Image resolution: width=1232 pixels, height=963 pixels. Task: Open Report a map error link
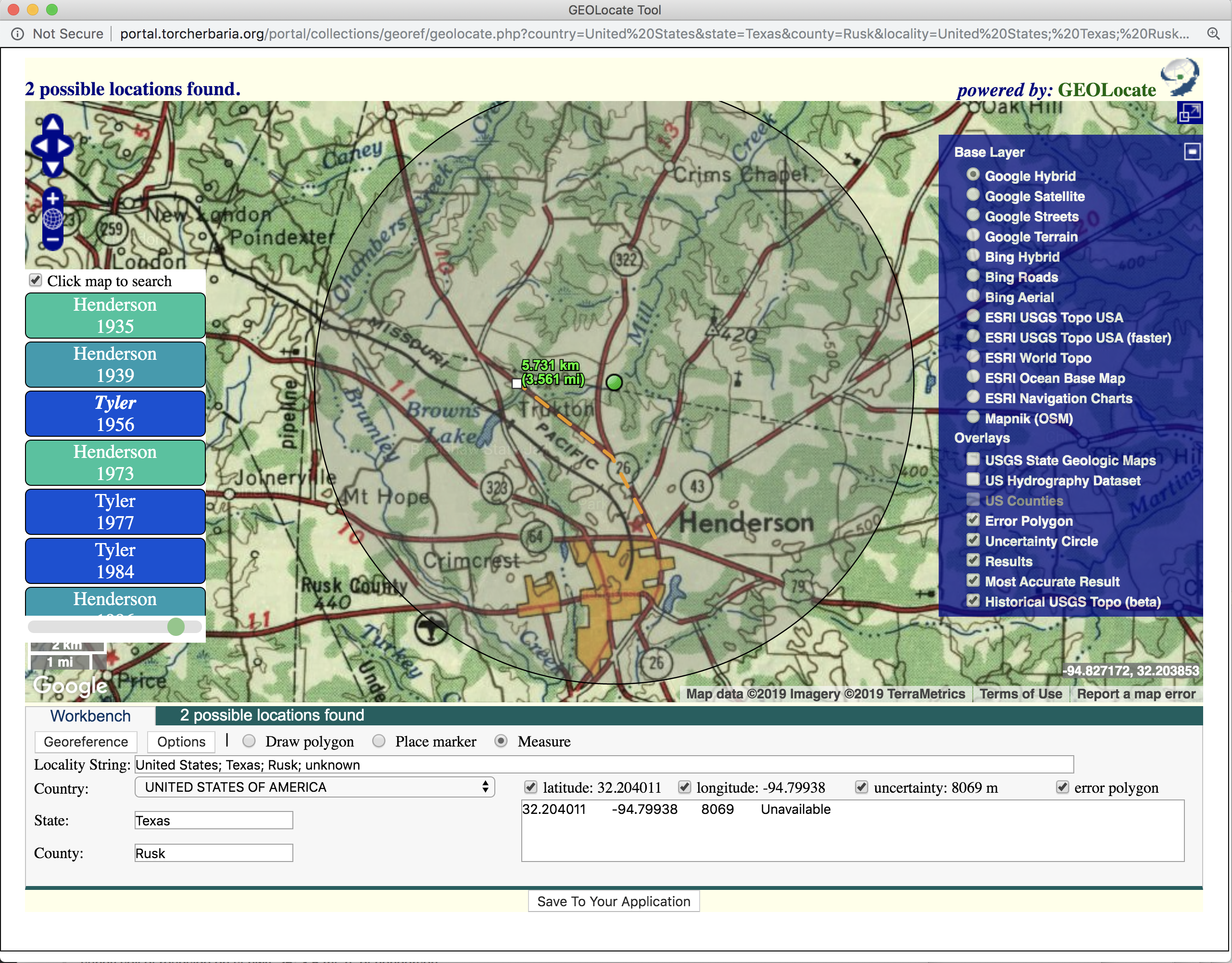[x=1136, y=694]
